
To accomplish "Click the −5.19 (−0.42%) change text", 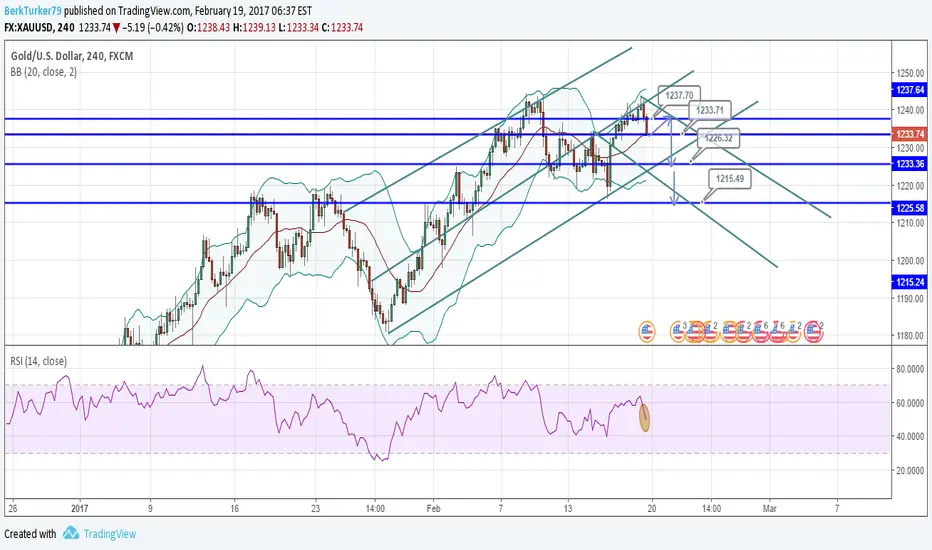I will pyautogui.click(x=153, y=27).
